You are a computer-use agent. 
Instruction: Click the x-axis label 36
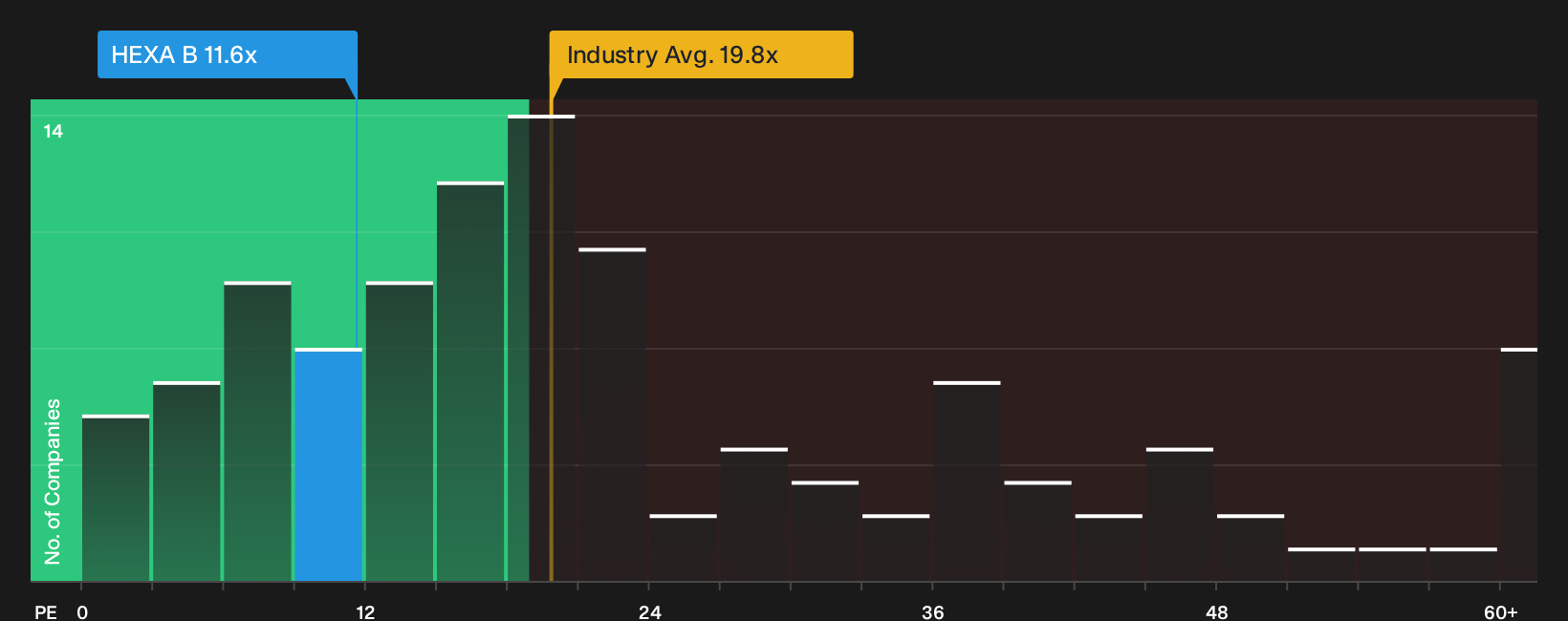pyautogui.click(x=932, y=611)
